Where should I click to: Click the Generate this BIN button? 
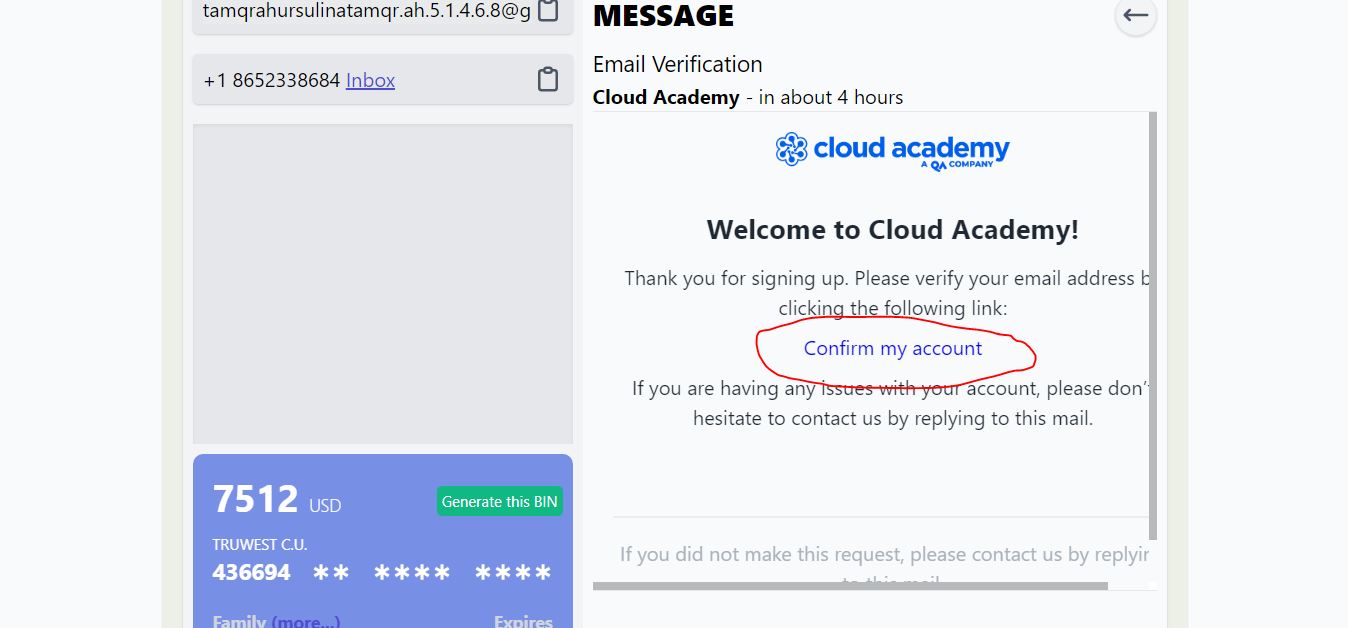click(500, 501)
